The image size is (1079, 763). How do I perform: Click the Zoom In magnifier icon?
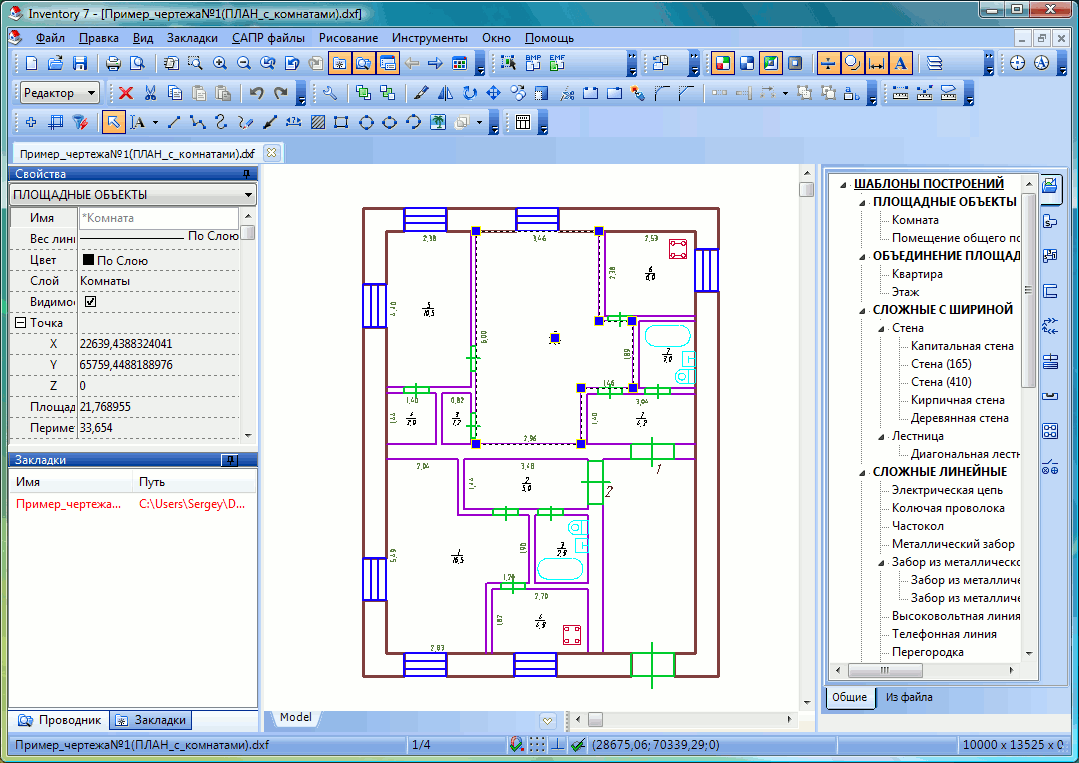coord(220,63)
